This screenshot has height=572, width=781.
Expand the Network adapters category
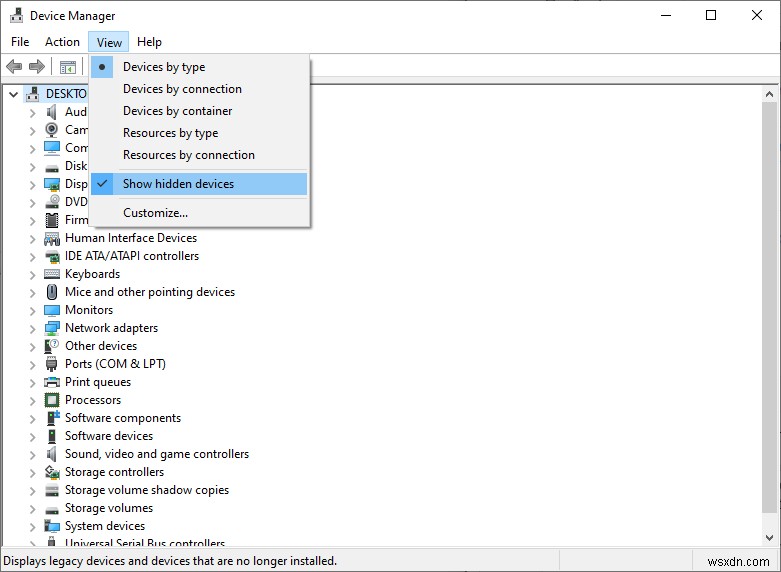(32, 329)
